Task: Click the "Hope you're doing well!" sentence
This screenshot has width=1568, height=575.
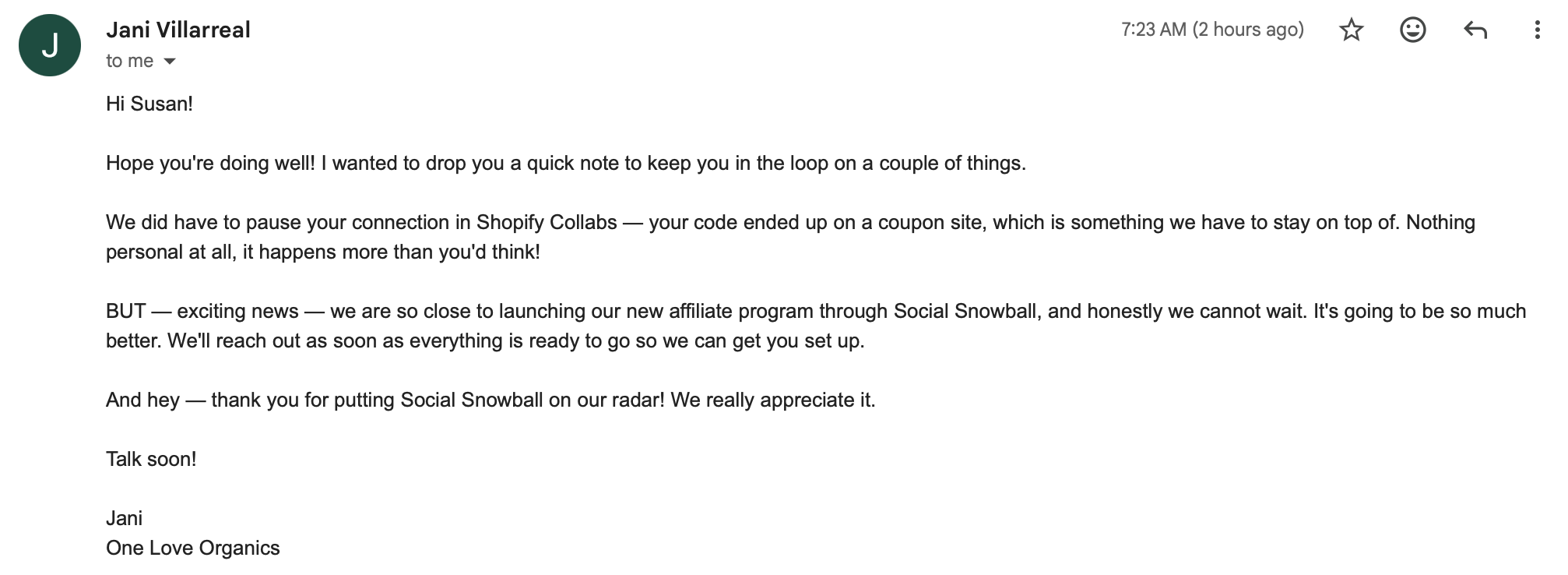Action: pos(211,163)
